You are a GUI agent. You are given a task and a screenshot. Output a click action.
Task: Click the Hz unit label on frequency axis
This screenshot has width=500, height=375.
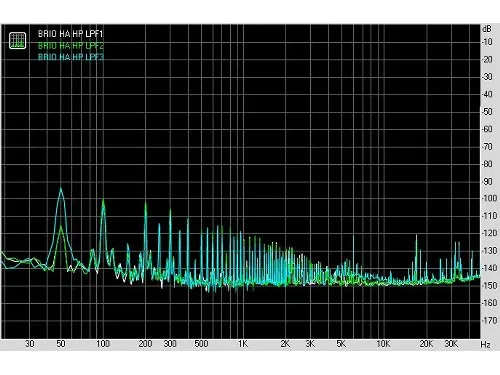pos(485,344)
